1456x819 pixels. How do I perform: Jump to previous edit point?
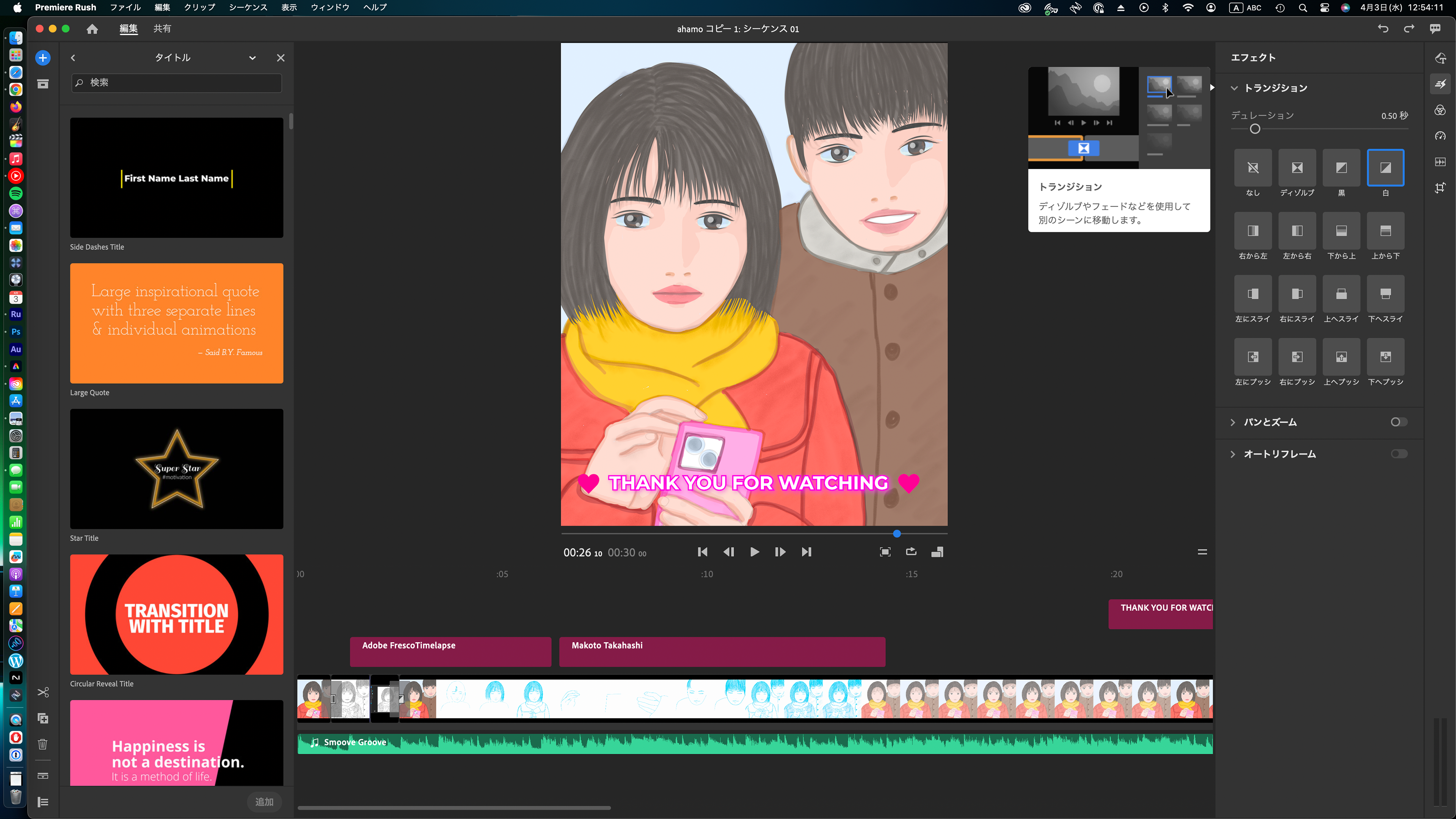pyautogui.click(x=703, y=552)
